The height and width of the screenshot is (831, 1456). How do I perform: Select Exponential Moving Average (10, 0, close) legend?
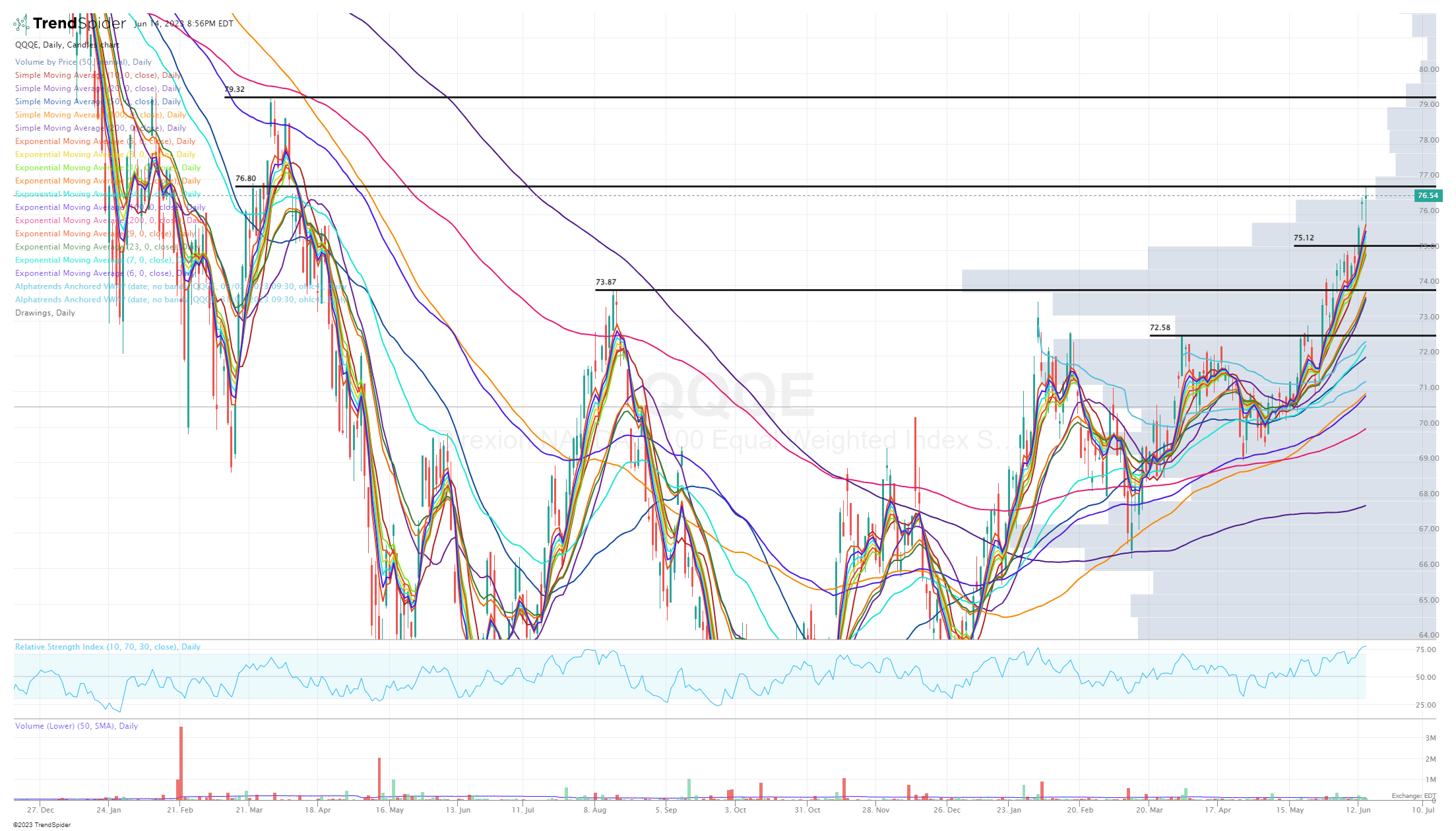coord(108,168)
